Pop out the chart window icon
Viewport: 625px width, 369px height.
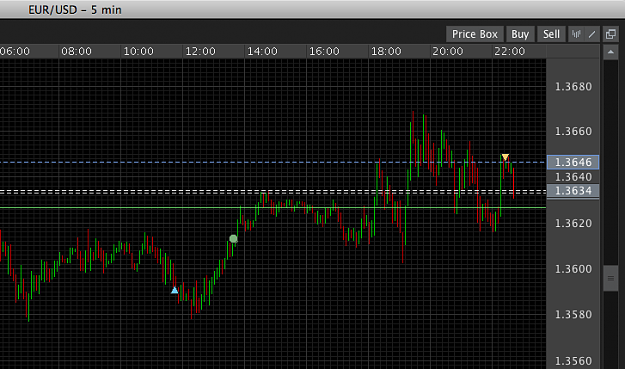[x=611, y=34]
